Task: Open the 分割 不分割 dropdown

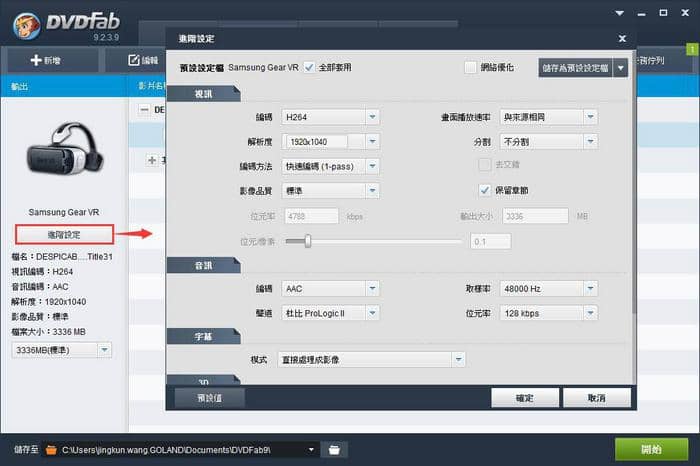Action: 549,141
